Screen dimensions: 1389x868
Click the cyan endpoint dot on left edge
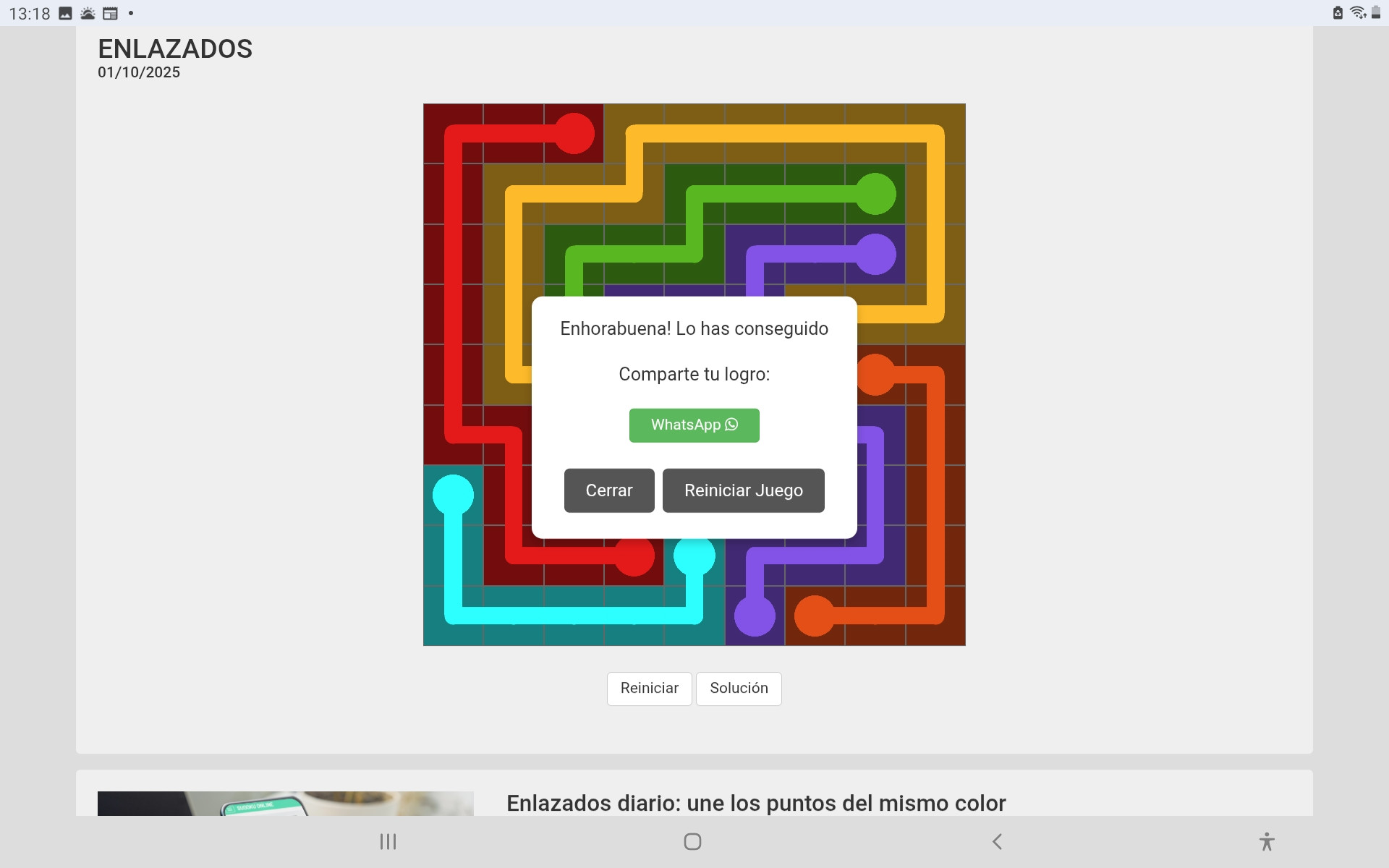pos(453,495)
